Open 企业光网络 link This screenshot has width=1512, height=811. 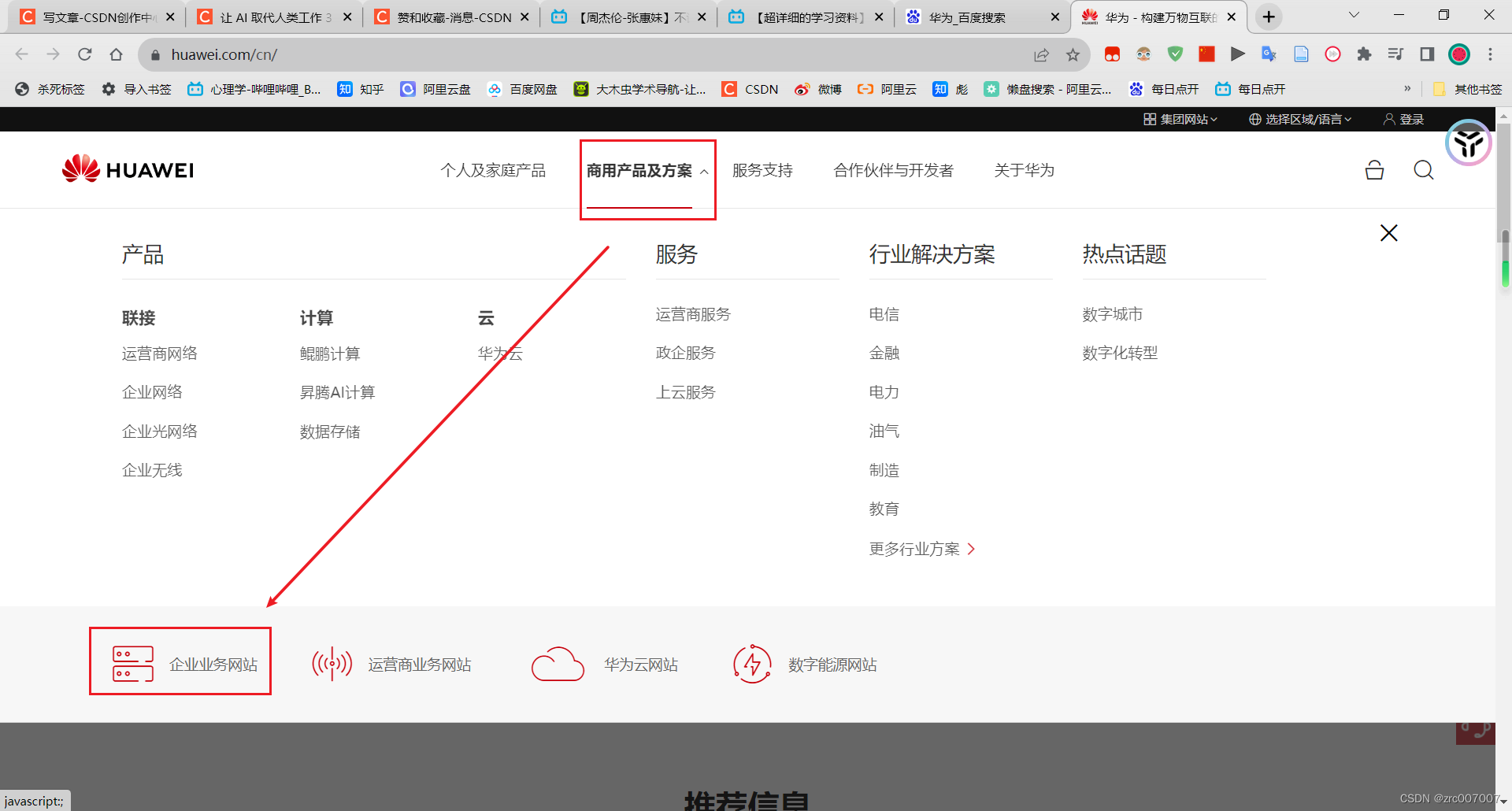tap(160, 431)
